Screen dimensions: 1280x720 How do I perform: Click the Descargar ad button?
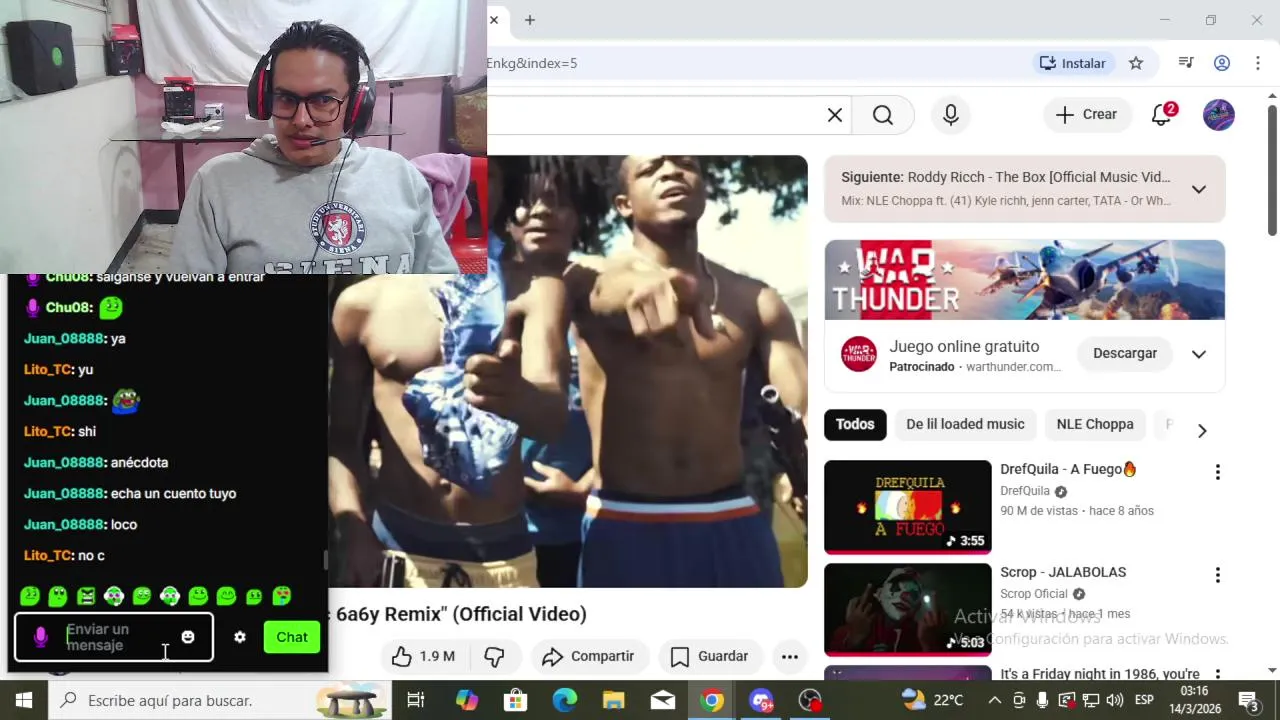pos(1125,353)
